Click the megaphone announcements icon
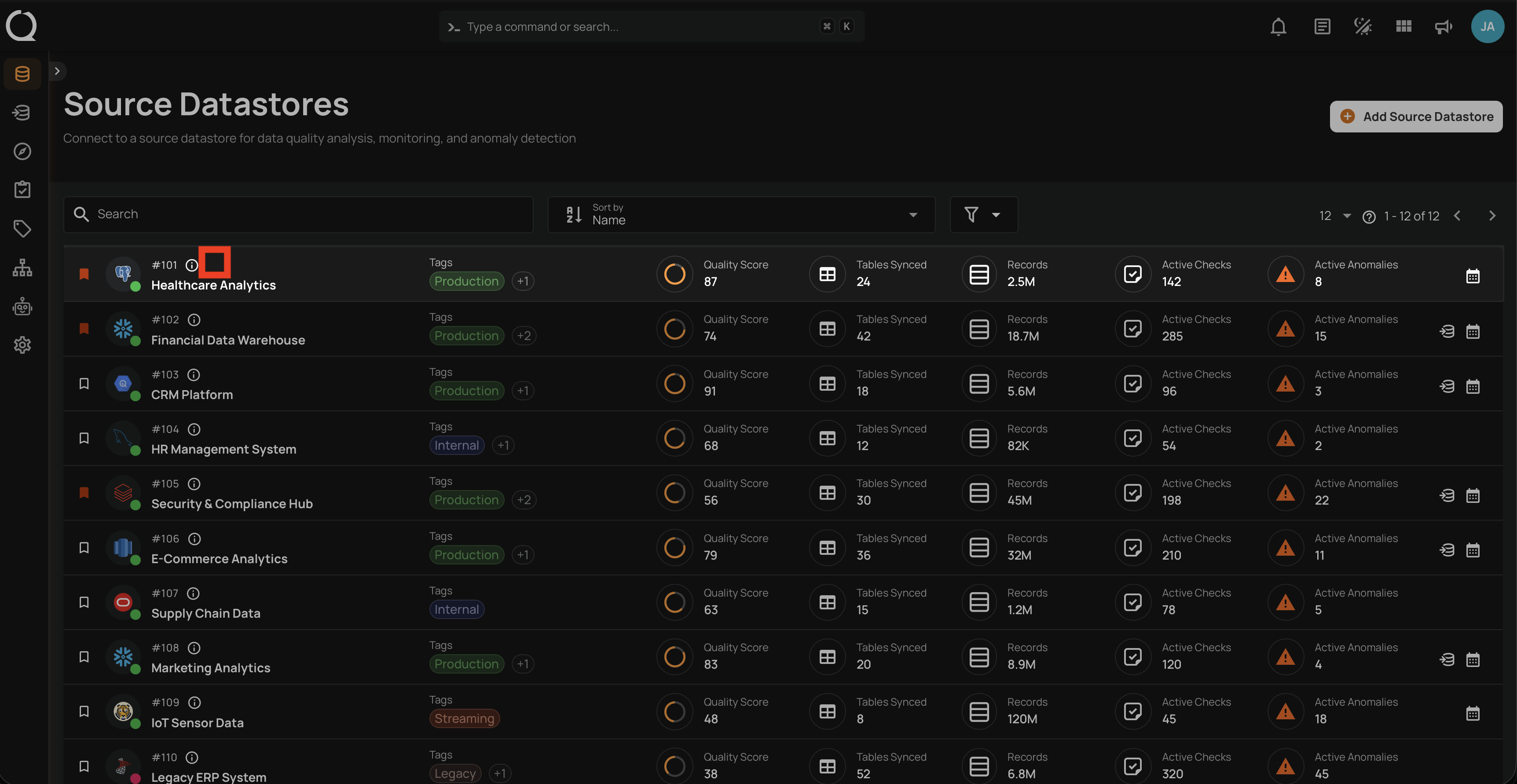This screenshot has width=1517, height=784. 1443,26
